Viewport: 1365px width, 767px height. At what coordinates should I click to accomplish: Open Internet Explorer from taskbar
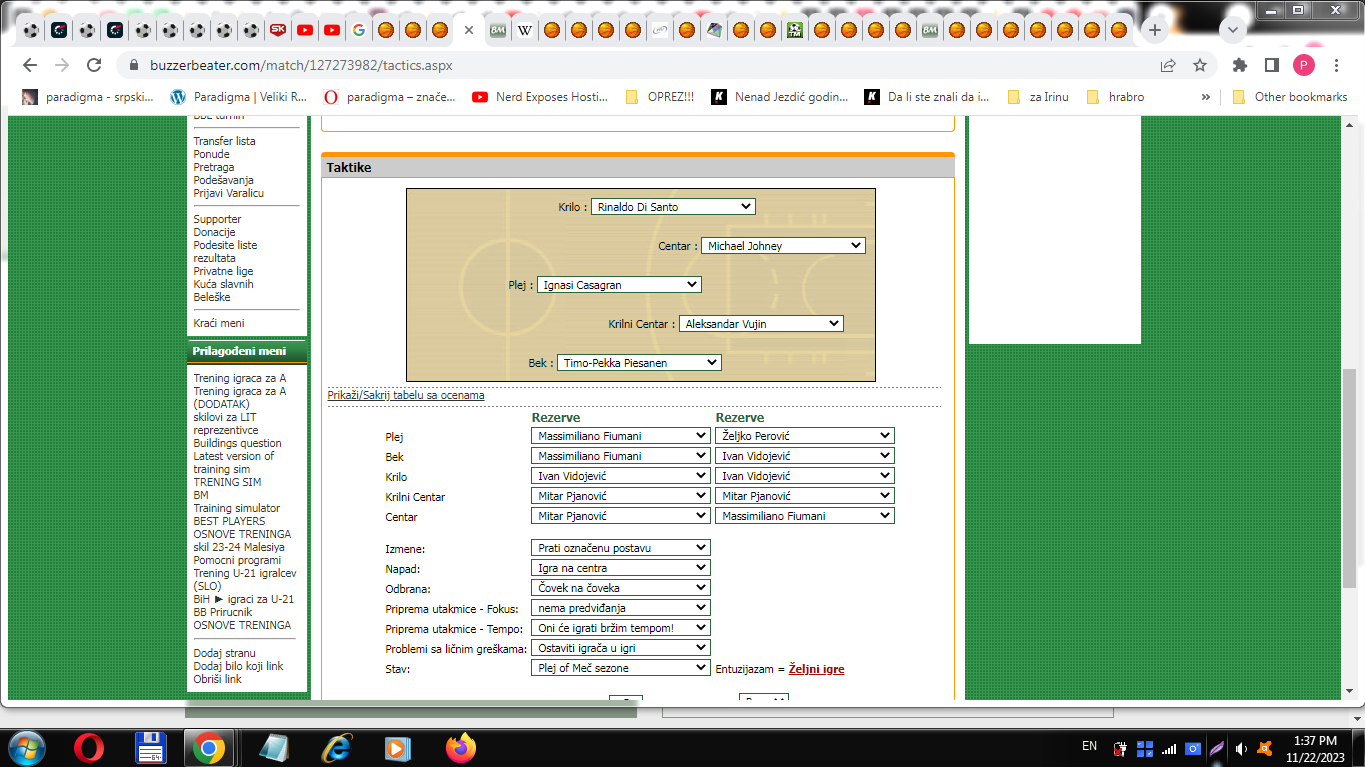pyautogui.click(x=337, y=747)
